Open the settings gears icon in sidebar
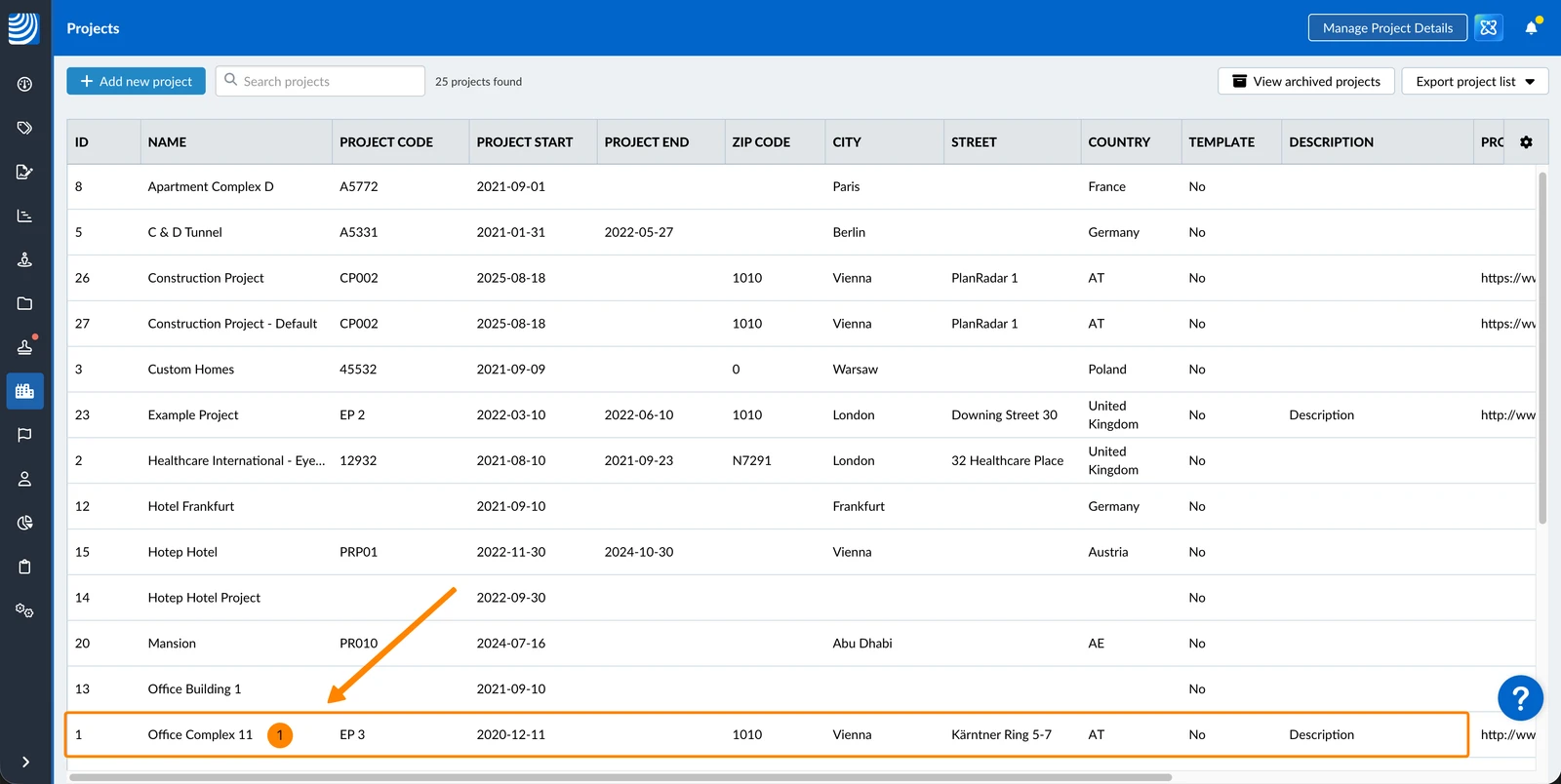Screen dimensions: 1561x784 (24, 610)
